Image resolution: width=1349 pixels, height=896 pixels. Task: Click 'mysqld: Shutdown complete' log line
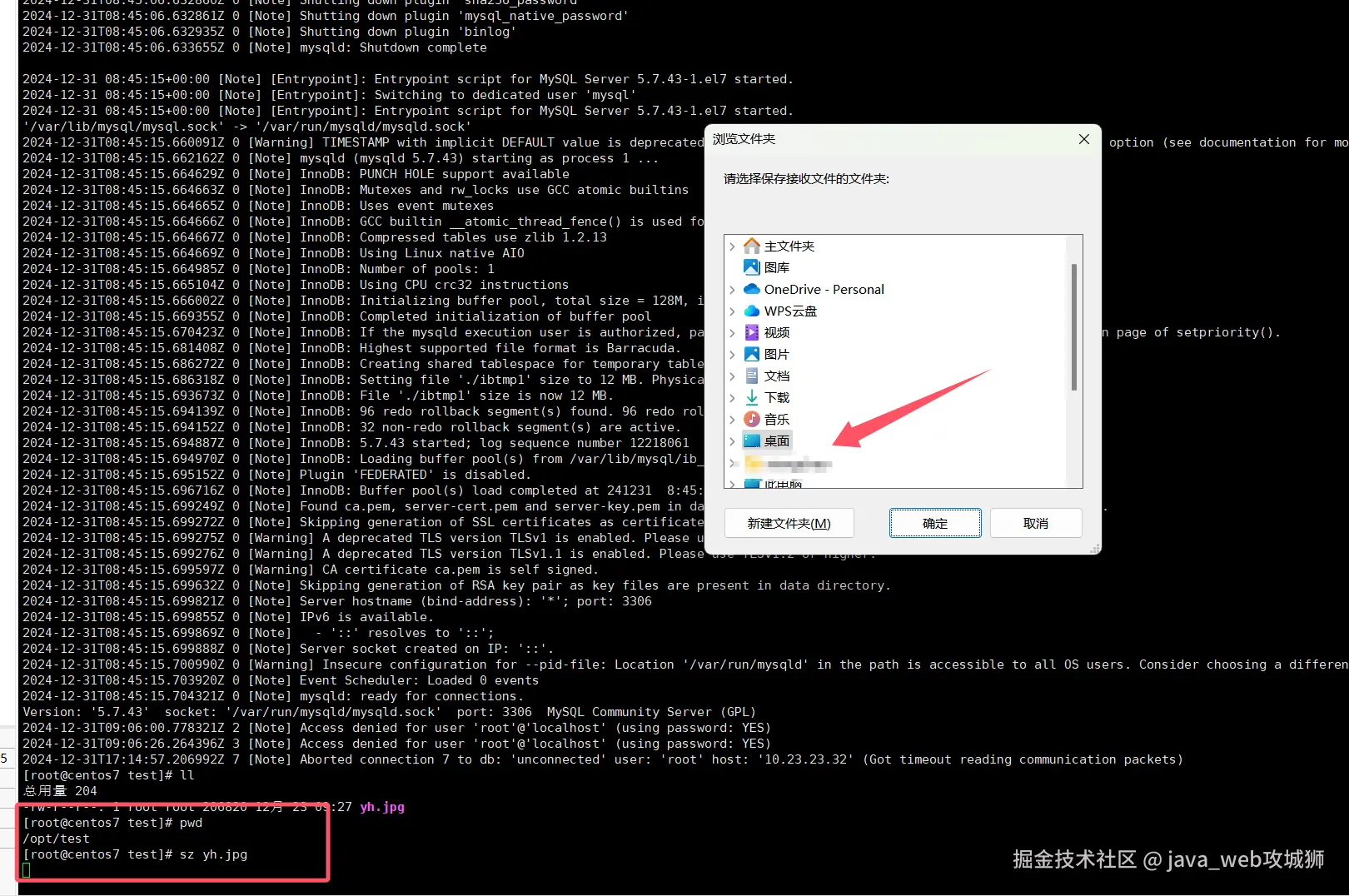(x=255, y=47)
